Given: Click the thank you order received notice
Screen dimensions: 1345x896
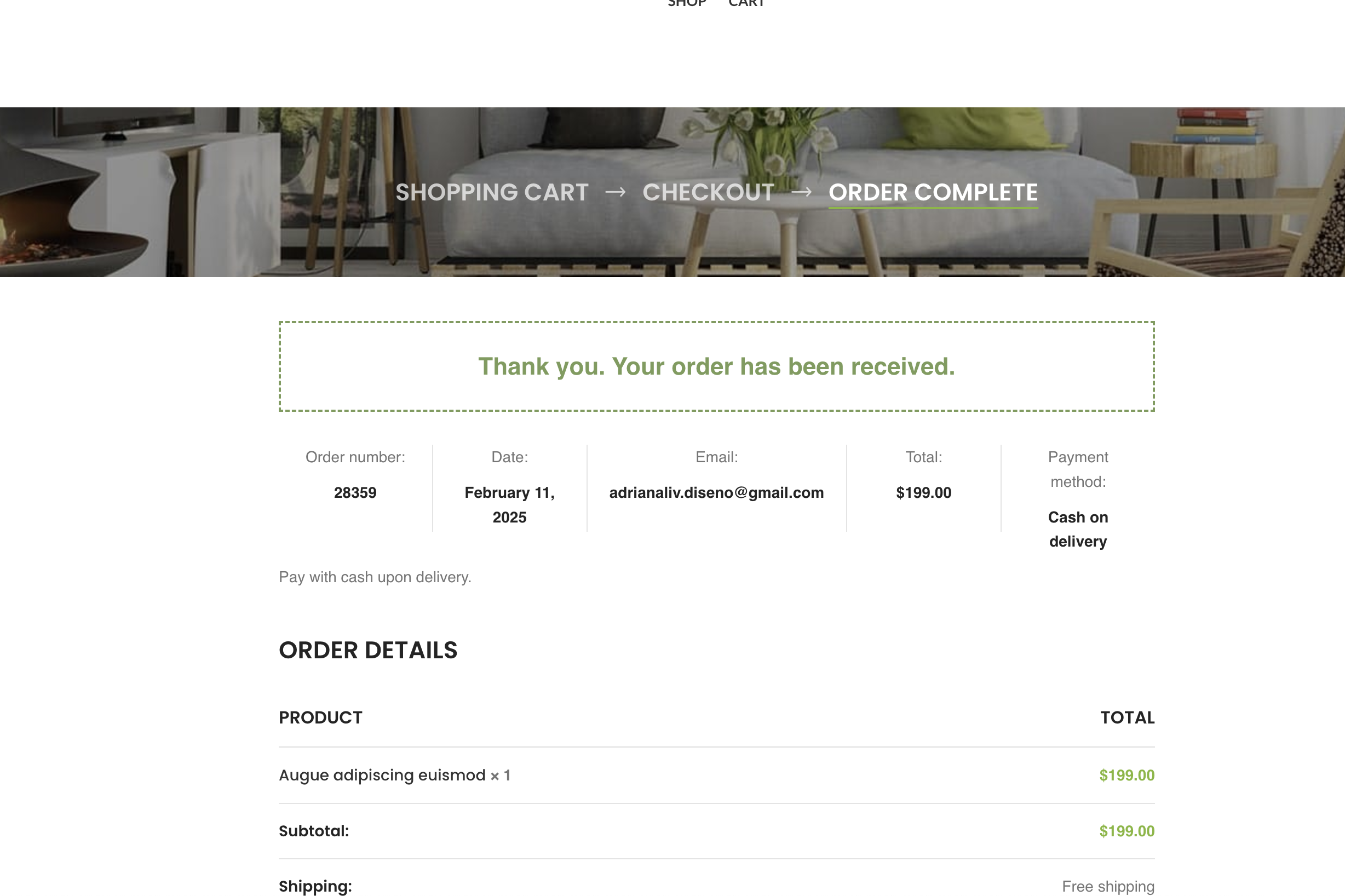Looking at the screenshot, I should (x=716, y=366).
